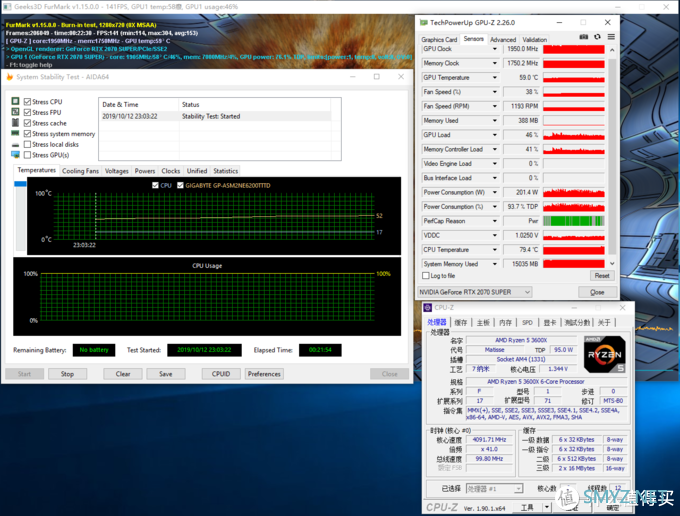Open the CPU-Z 主板 tab
The width and height of the screenshot is (680, 516).
pos(483,322)
